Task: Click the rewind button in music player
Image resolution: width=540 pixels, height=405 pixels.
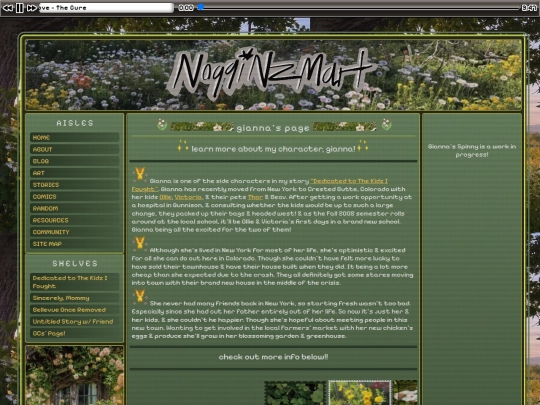Action: [x=8, y=8]
